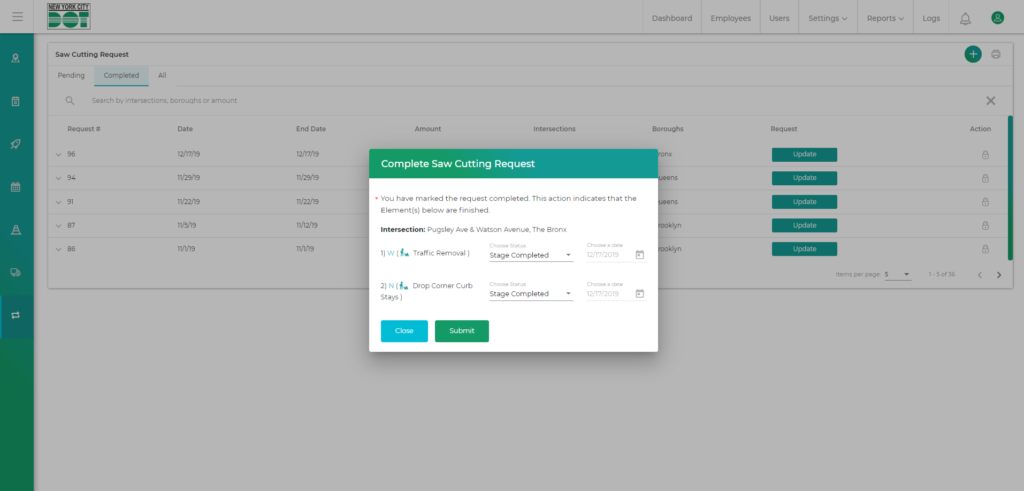This screenshot has width=1024, height=491.
Task: Open the green user profile avatar
Action: [x=997, y=18]
